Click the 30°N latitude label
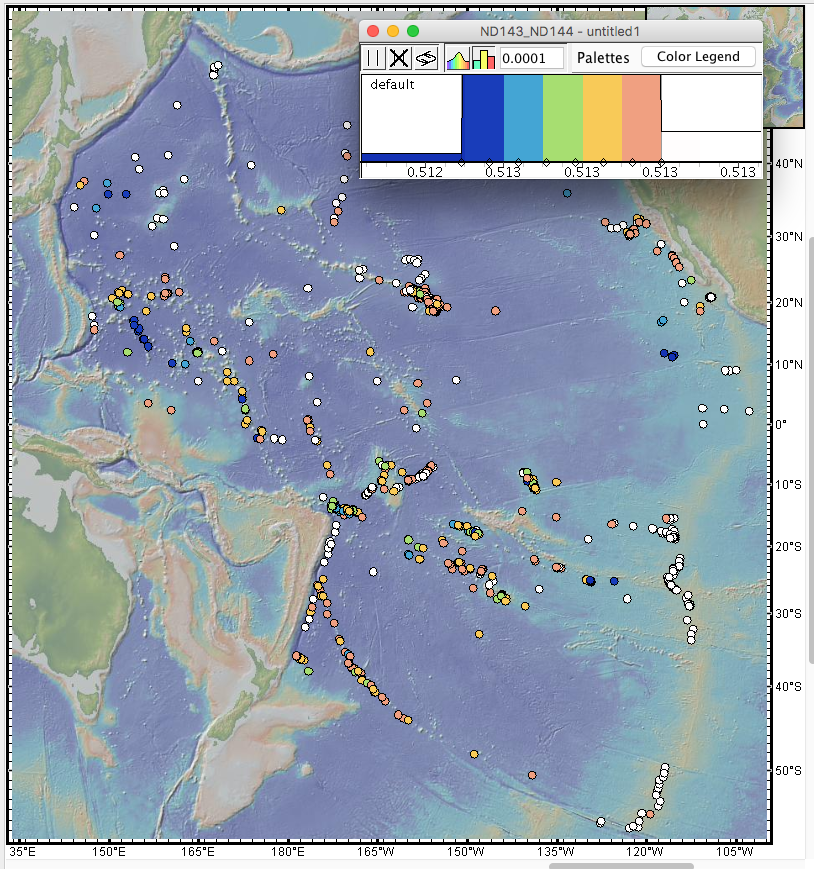Screen dimensions: 814x869 pos(789,237)
